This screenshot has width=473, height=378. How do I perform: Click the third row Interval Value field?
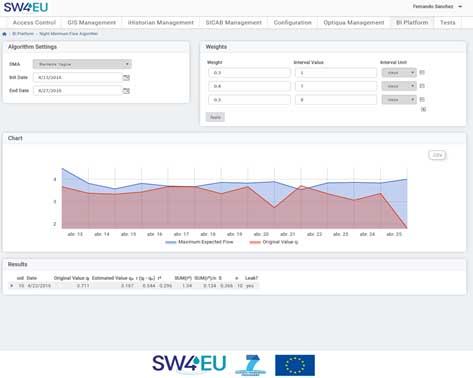336,99
